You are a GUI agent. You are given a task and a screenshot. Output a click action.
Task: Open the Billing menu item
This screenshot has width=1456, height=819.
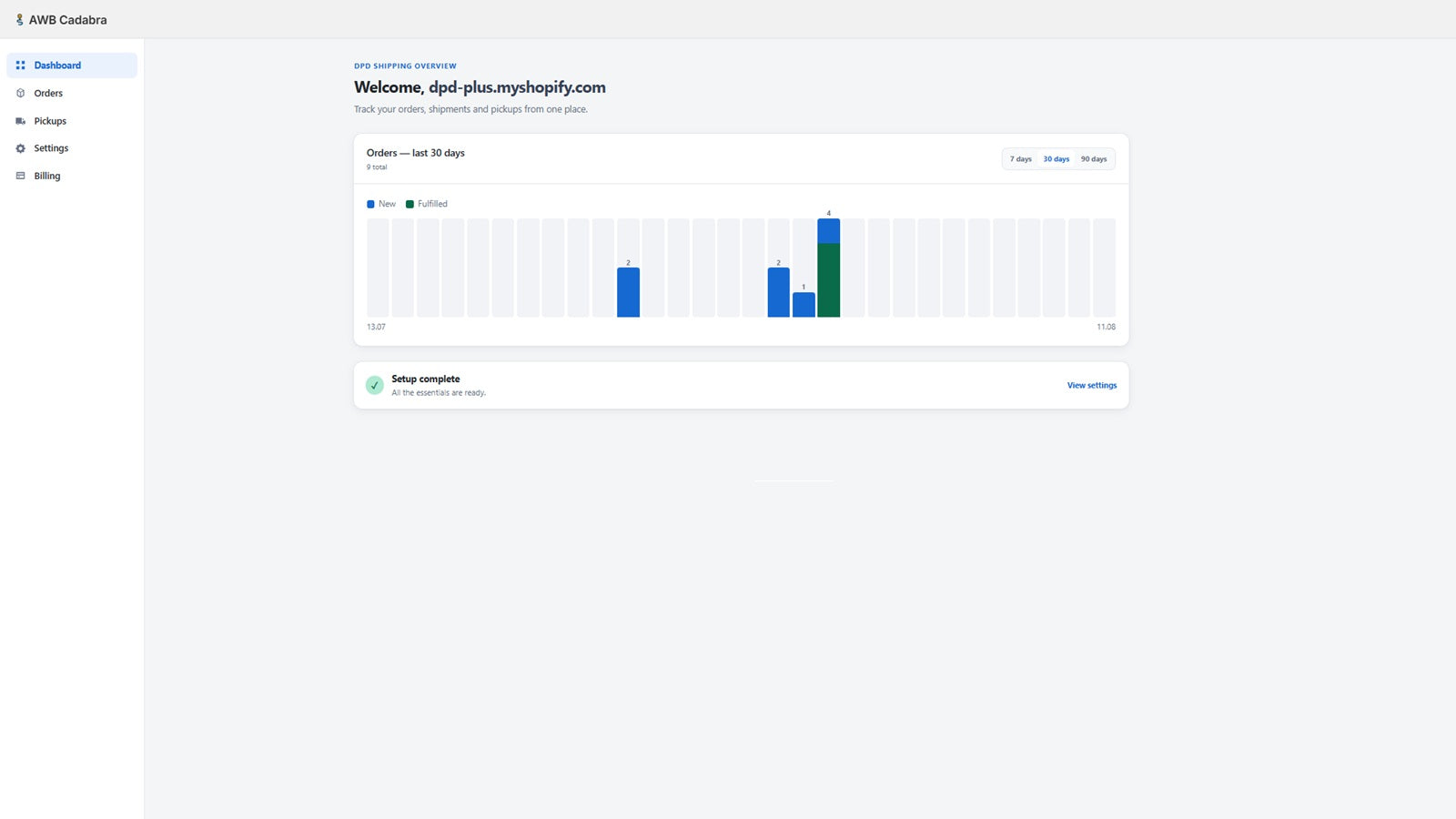tap(72, 176)
